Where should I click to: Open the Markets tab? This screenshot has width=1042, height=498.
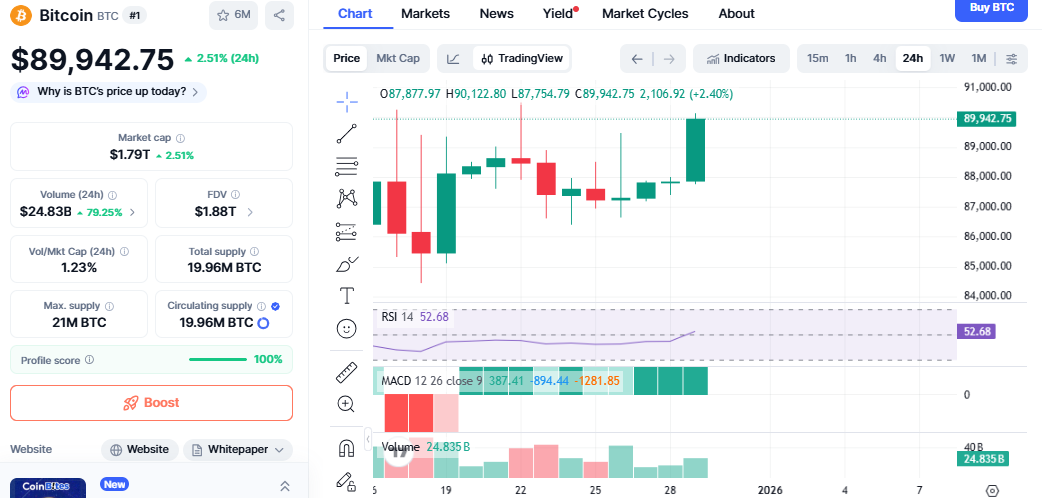[425, 14]
